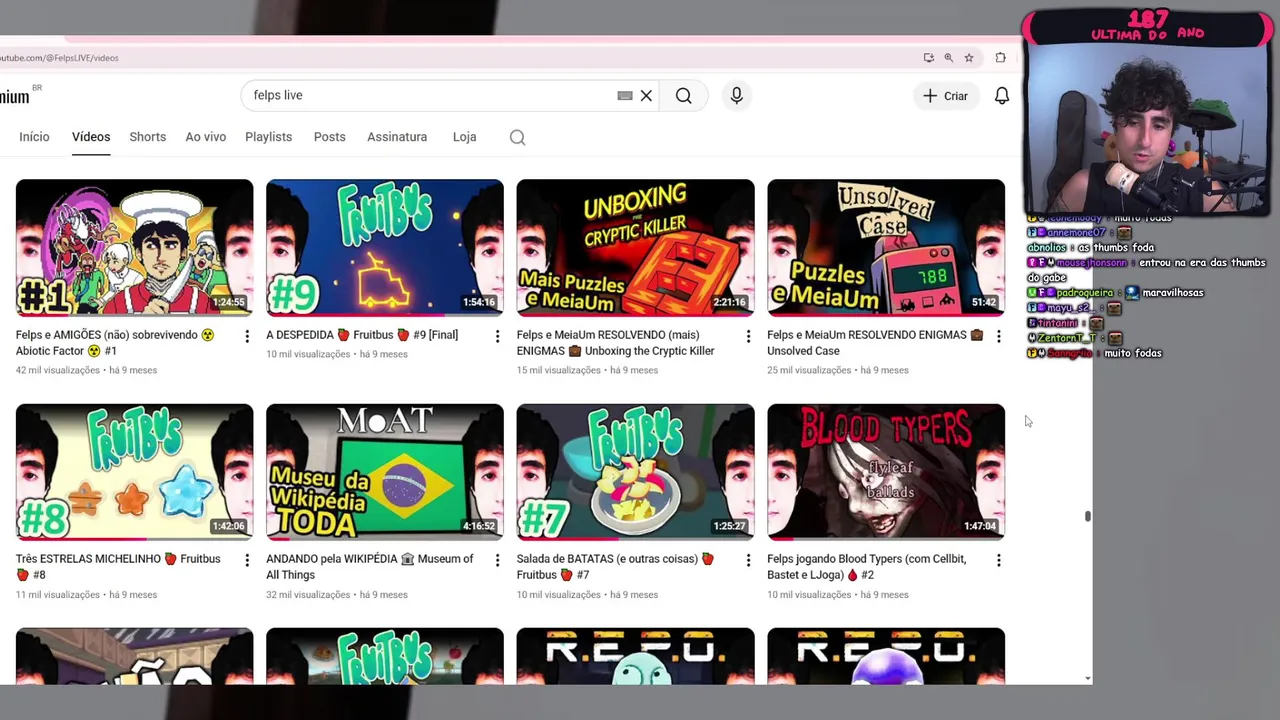Click title A DESPEDIDA Fruitbus #9 [Final]
1280x720 pixels.
point(362,335)
